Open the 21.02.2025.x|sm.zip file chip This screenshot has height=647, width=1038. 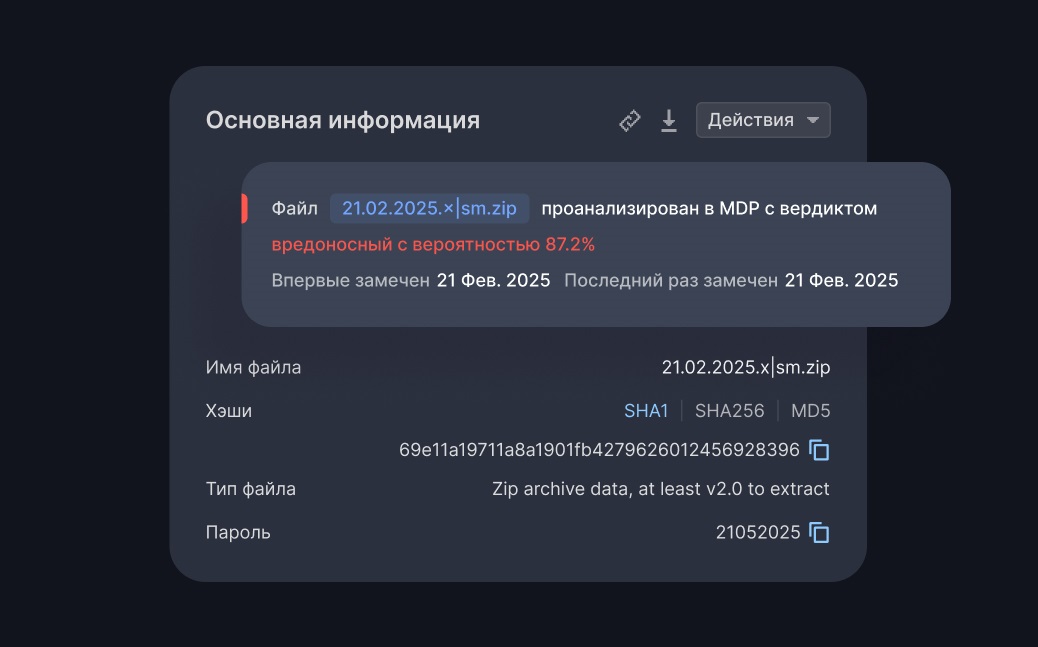(x=431, y=208)
